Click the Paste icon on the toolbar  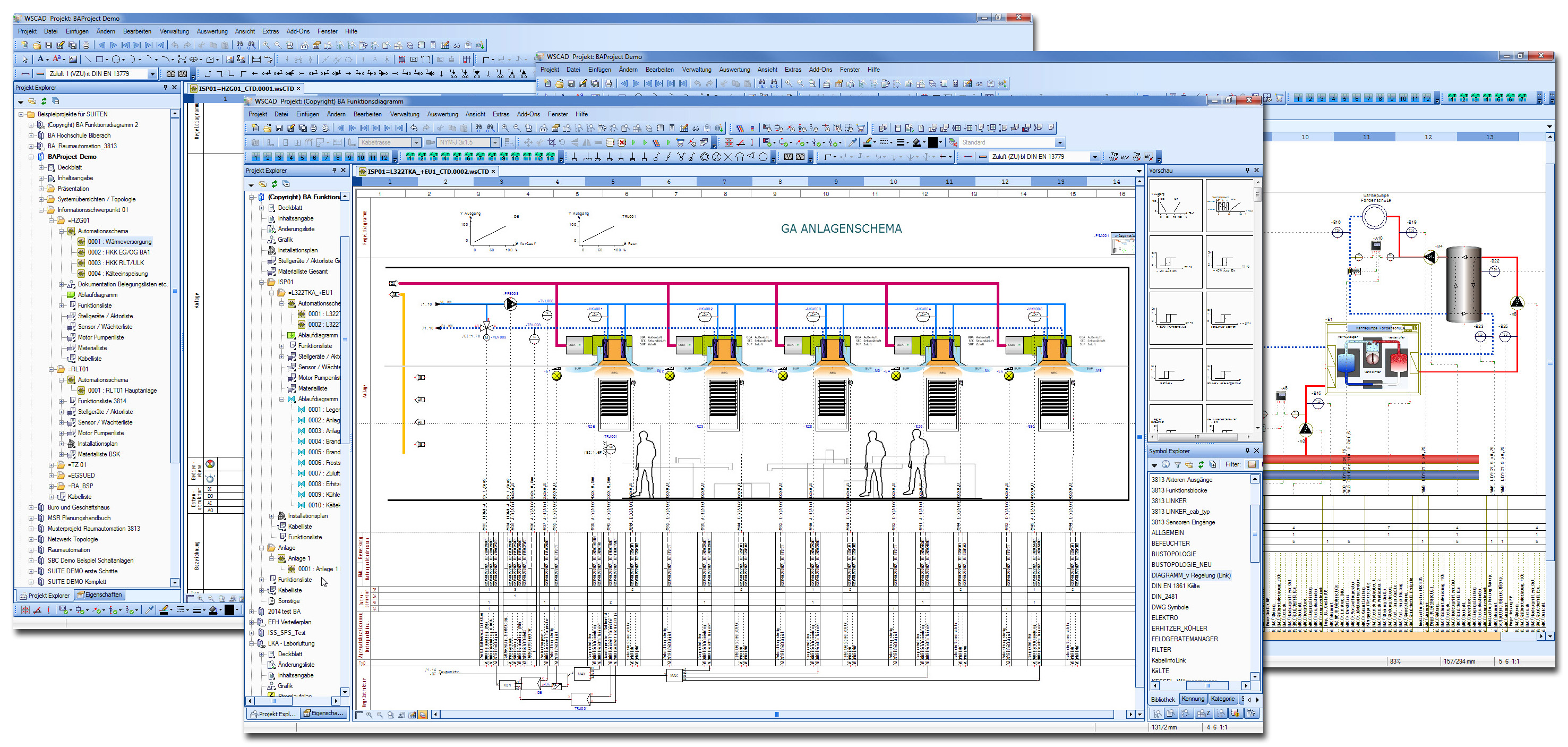point(463,129)
